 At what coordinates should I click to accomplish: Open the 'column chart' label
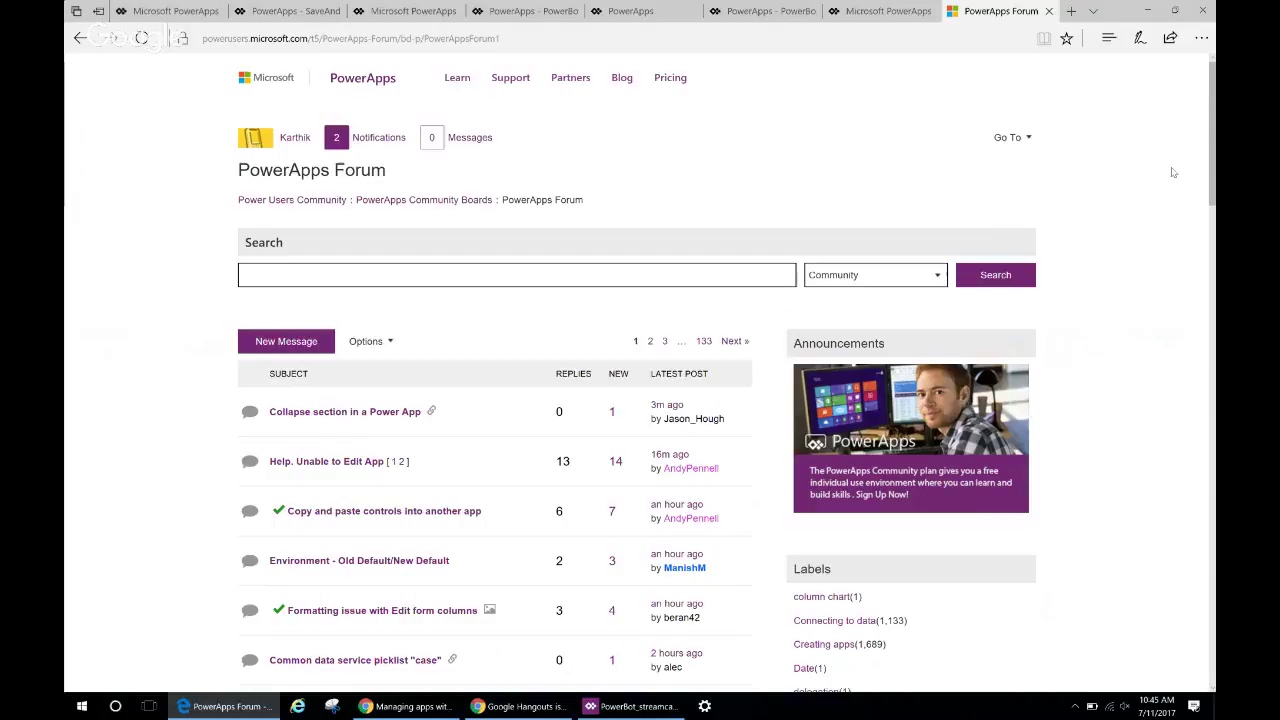pyautogui.click(x=822, y=596)
